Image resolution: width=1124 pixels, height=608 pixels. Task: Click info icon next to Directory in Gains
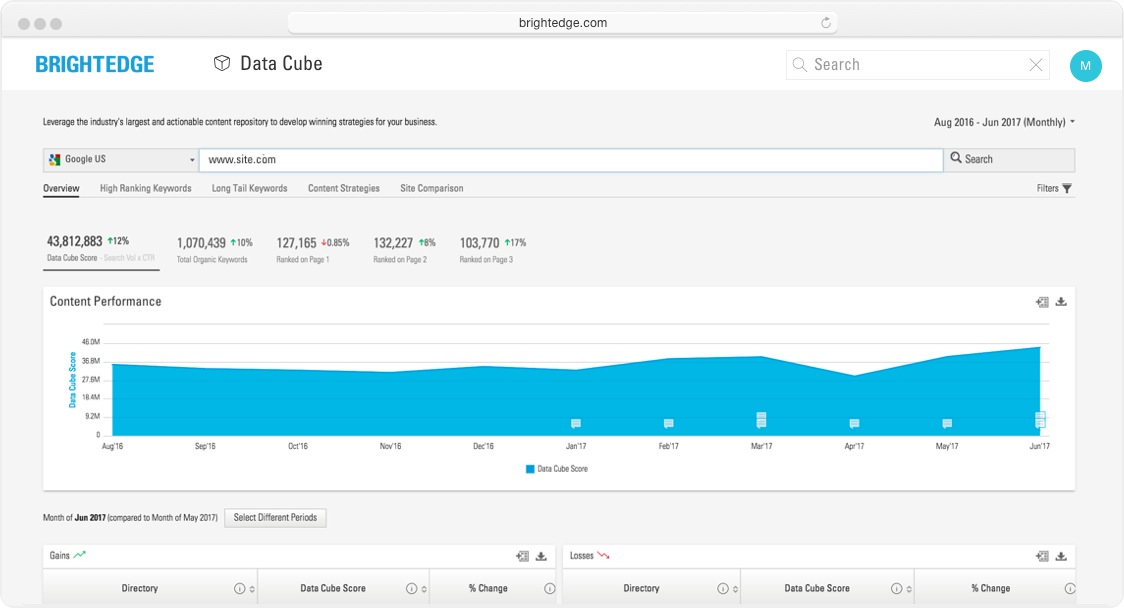[239, 589]
